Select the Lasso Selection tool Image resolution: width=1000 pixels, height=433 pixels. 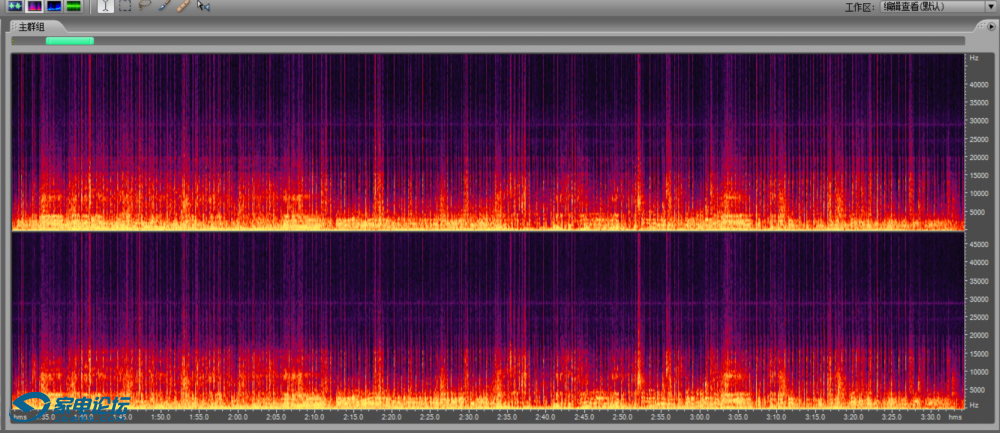tap(145, 6)
